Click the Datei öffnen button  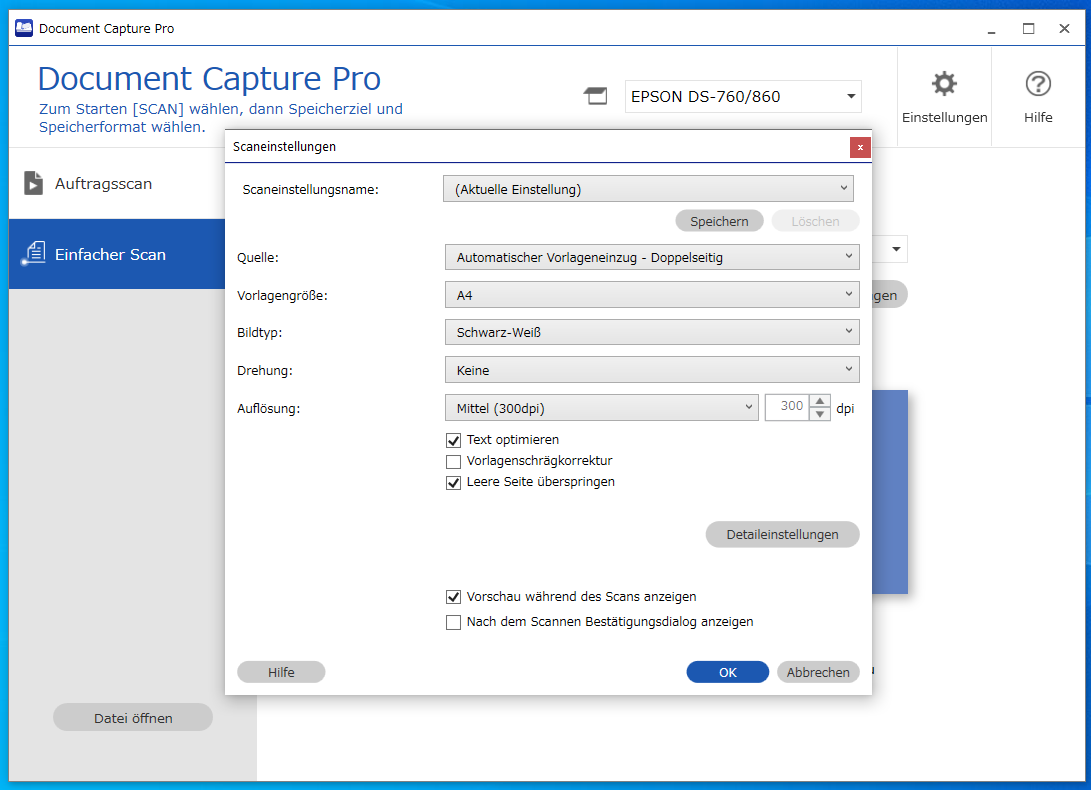[x=133, y=718]
